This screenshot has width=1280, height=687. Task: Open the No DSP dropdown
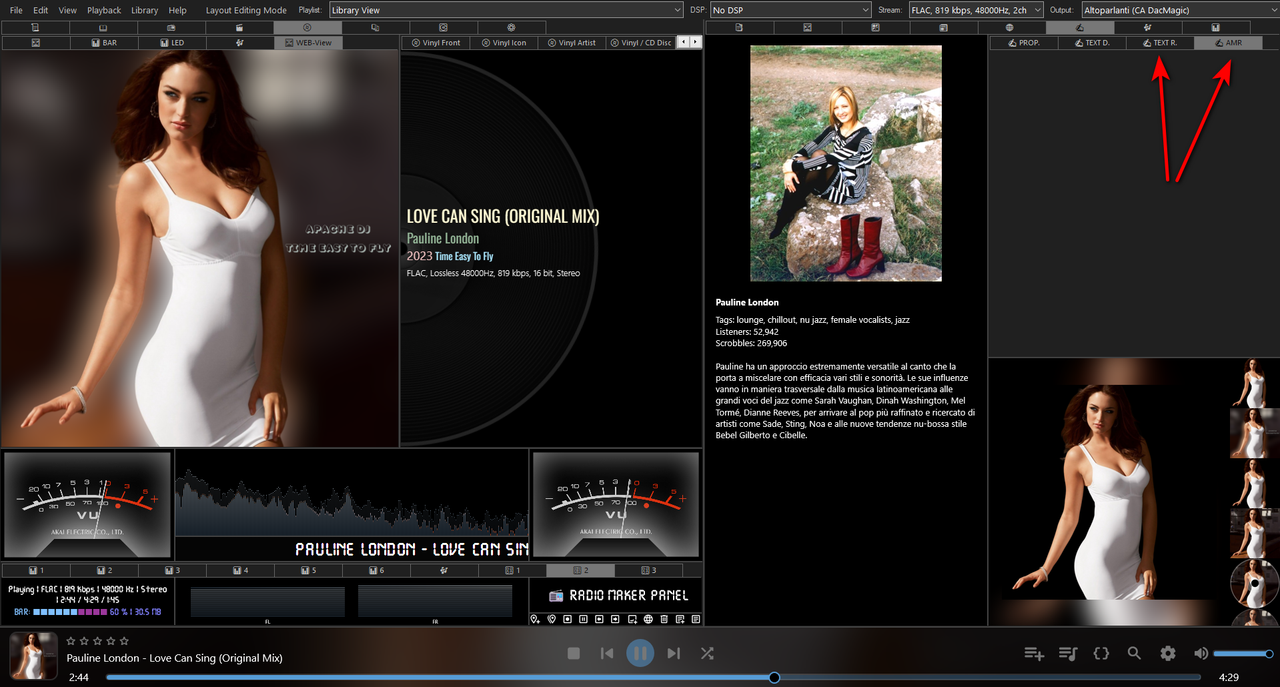790,10
